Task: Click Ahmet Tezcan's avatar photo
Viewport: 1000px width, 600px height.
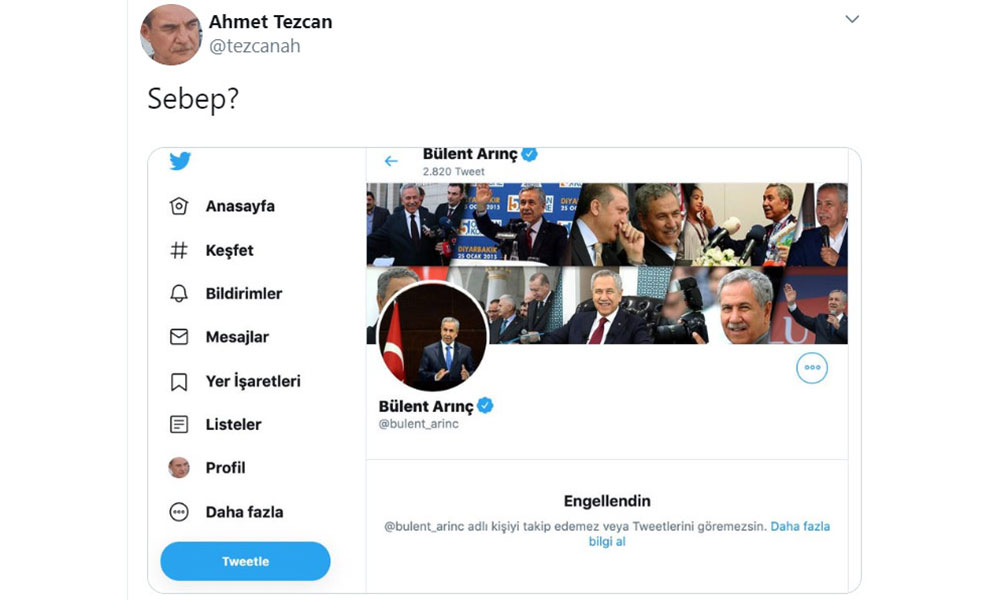Action: pos(171,35)
